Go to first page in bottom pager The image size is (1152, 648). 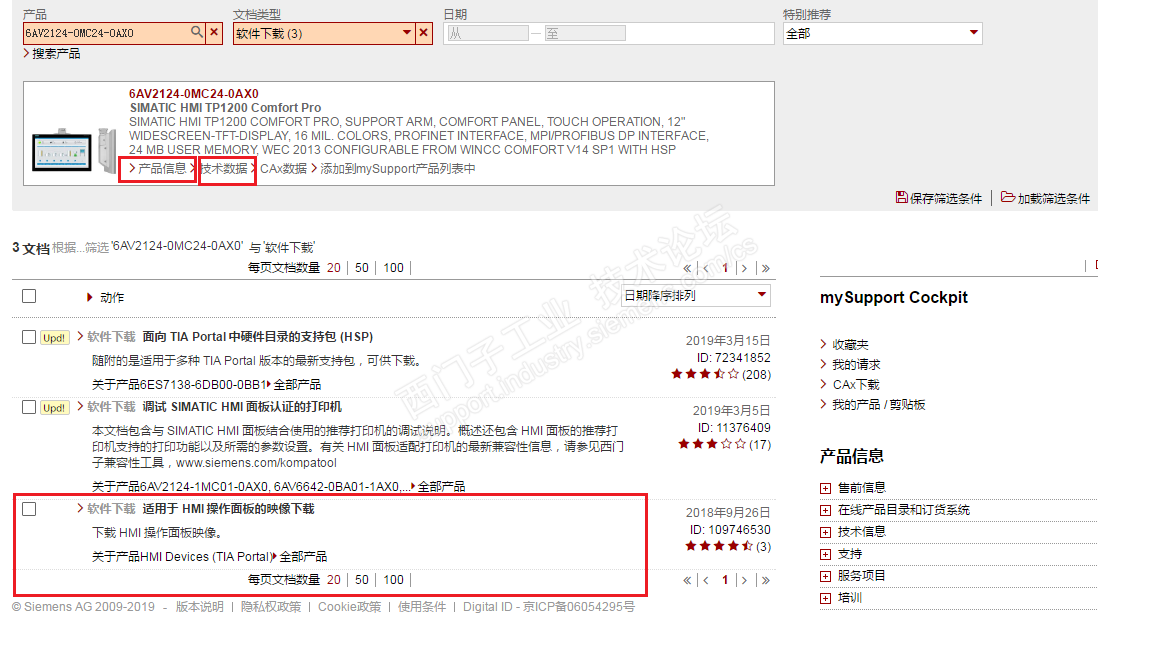(687, 580)
